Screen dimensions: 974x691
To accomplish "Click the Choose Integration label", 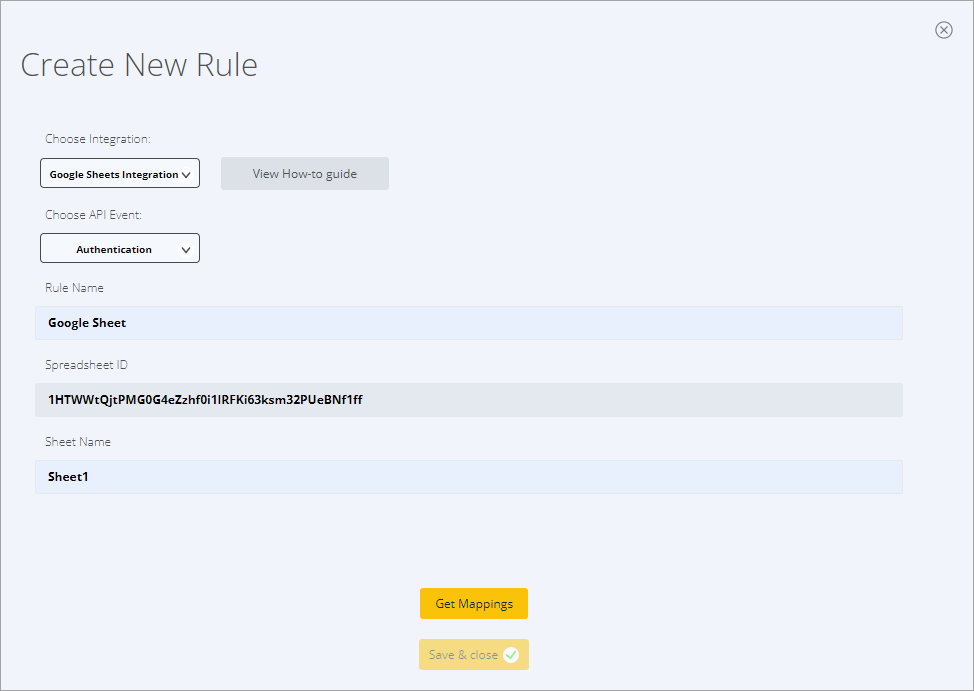I will click(x=98, y=139).
